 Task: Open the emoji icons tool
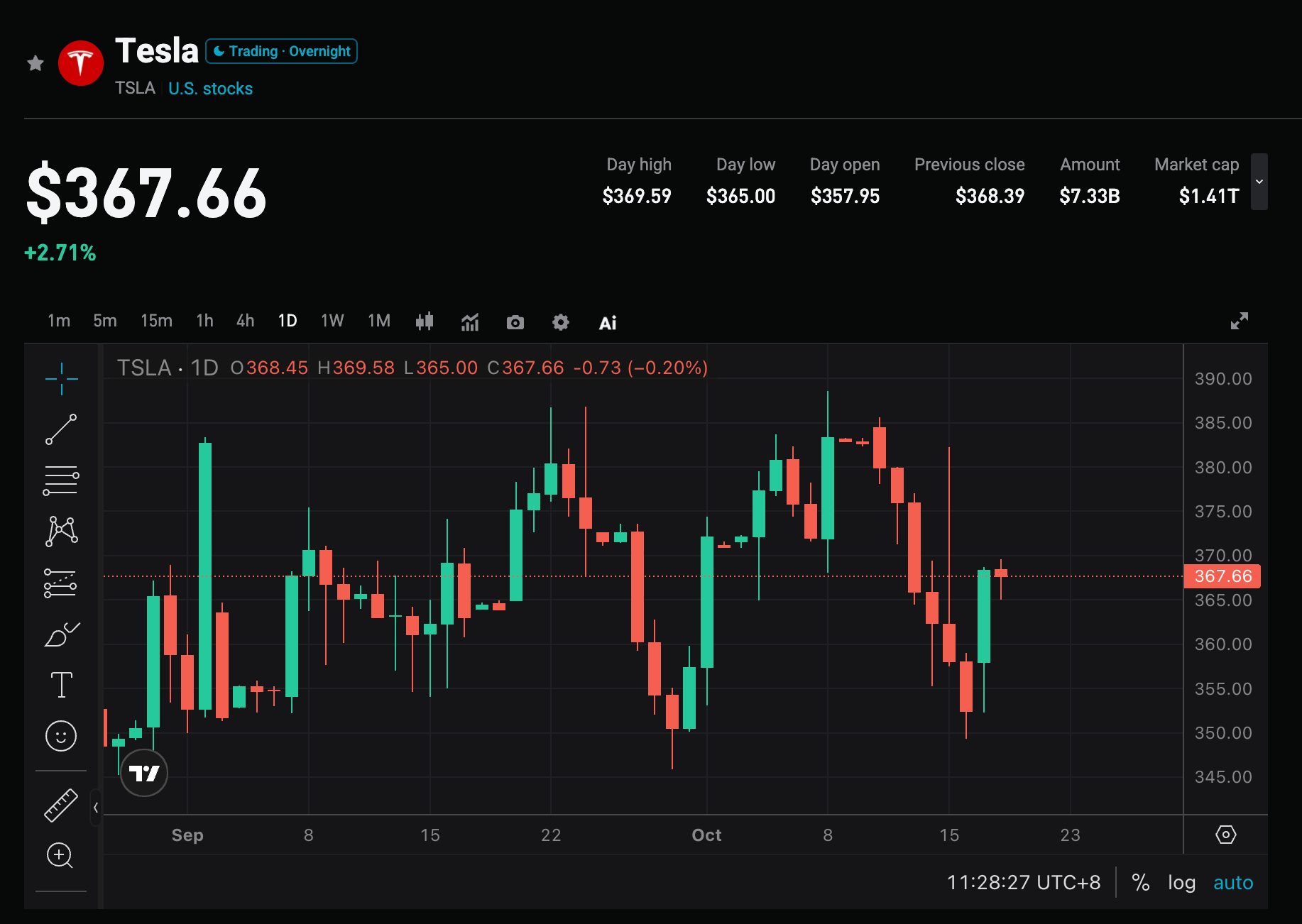[61, 736]
